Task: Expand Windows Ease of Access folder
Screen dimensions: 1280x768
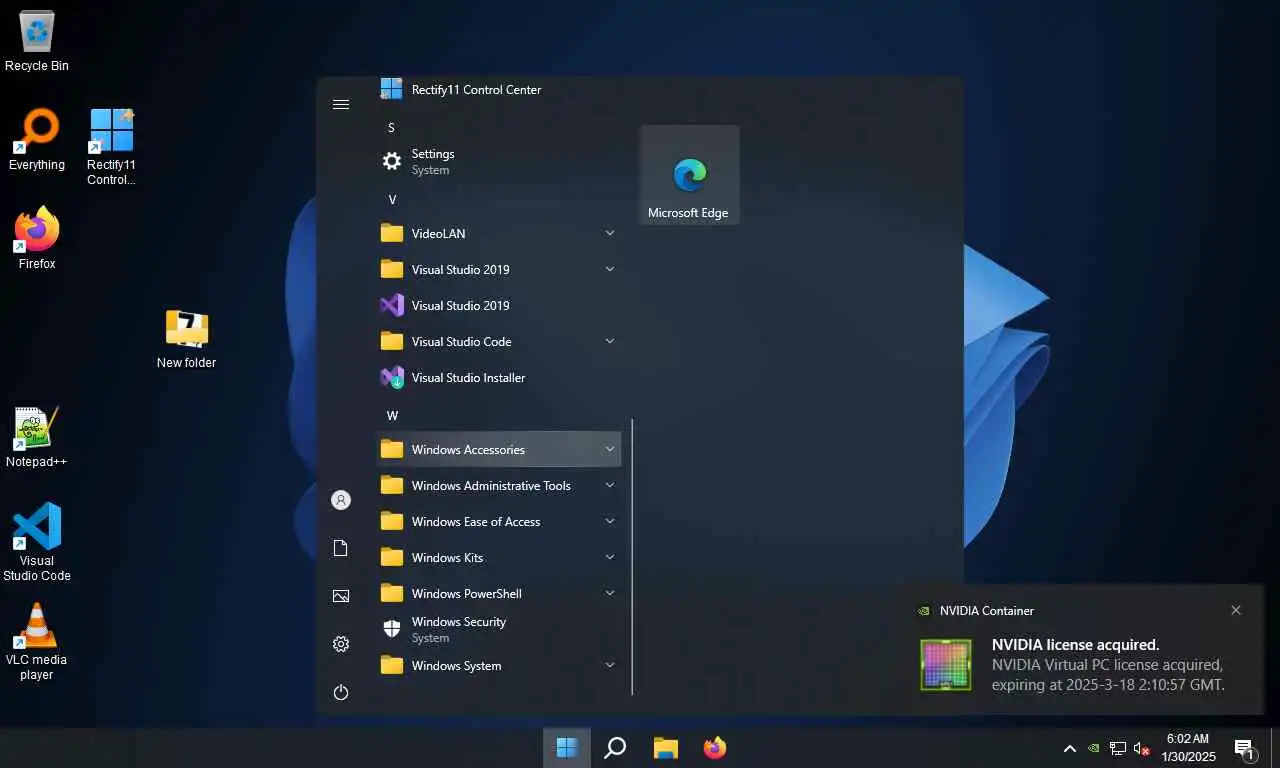Action: (x=498, y=521)
